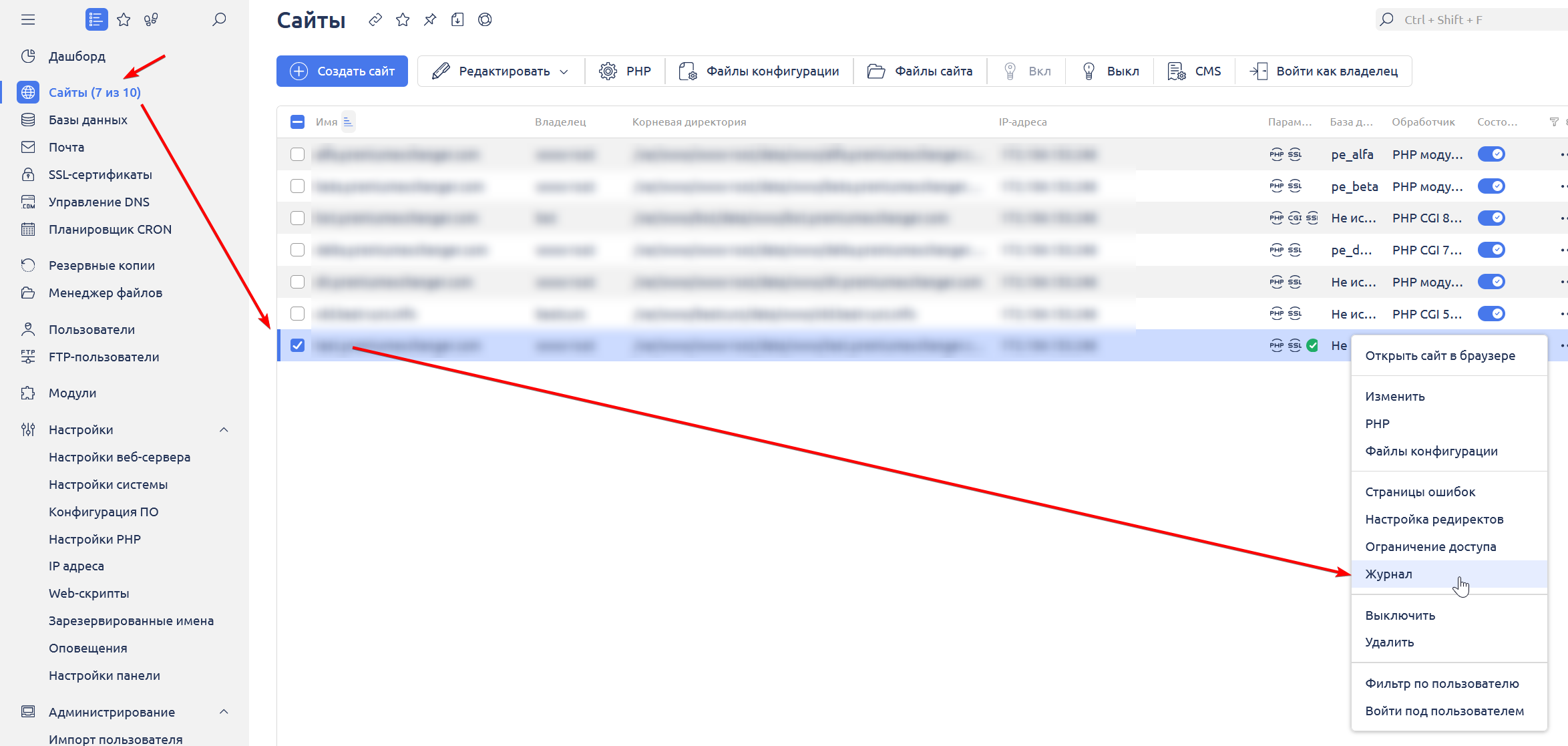Screen dimensions: 1568x746
Task: Check the pe_alfa site row checkbox
Action: coord(298,155)
